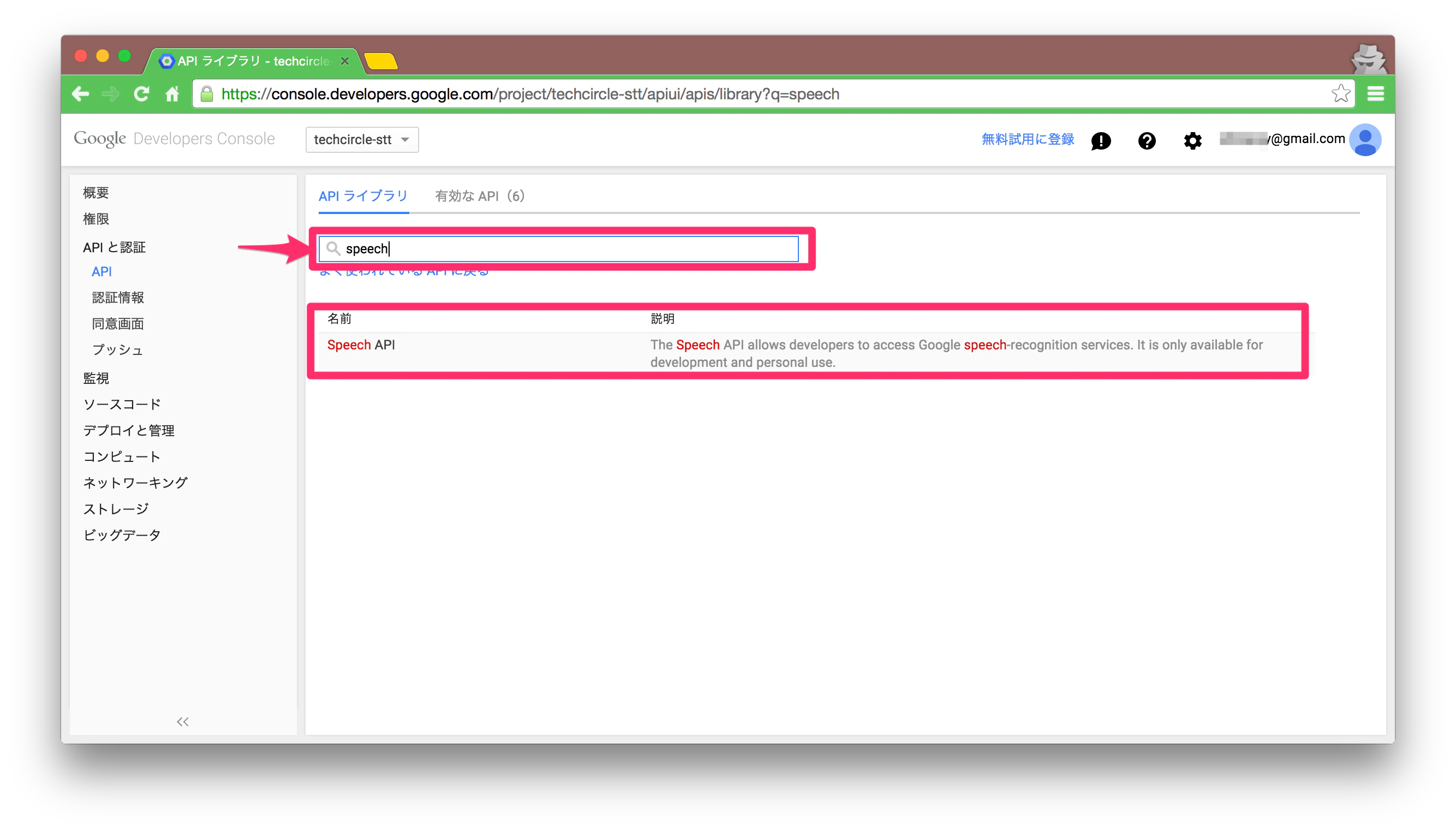Expand 監視 in the sidebar
1456x831 pixels.
96,378
